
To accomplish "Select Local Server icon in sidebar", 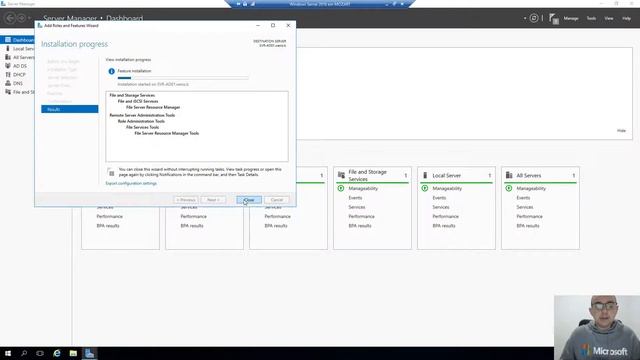I will (8, 49).
